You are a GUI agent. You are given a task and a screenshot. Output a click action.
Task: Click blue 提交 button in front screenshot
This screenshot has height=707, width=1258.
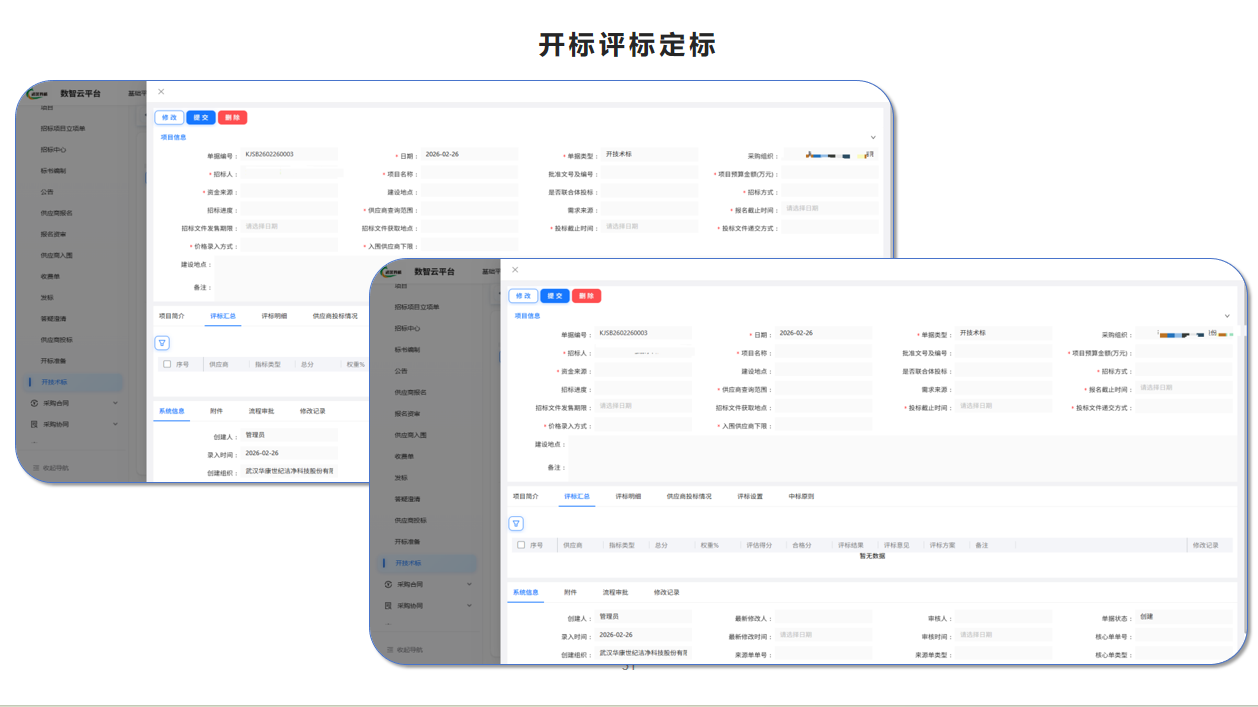coord(555,296)
